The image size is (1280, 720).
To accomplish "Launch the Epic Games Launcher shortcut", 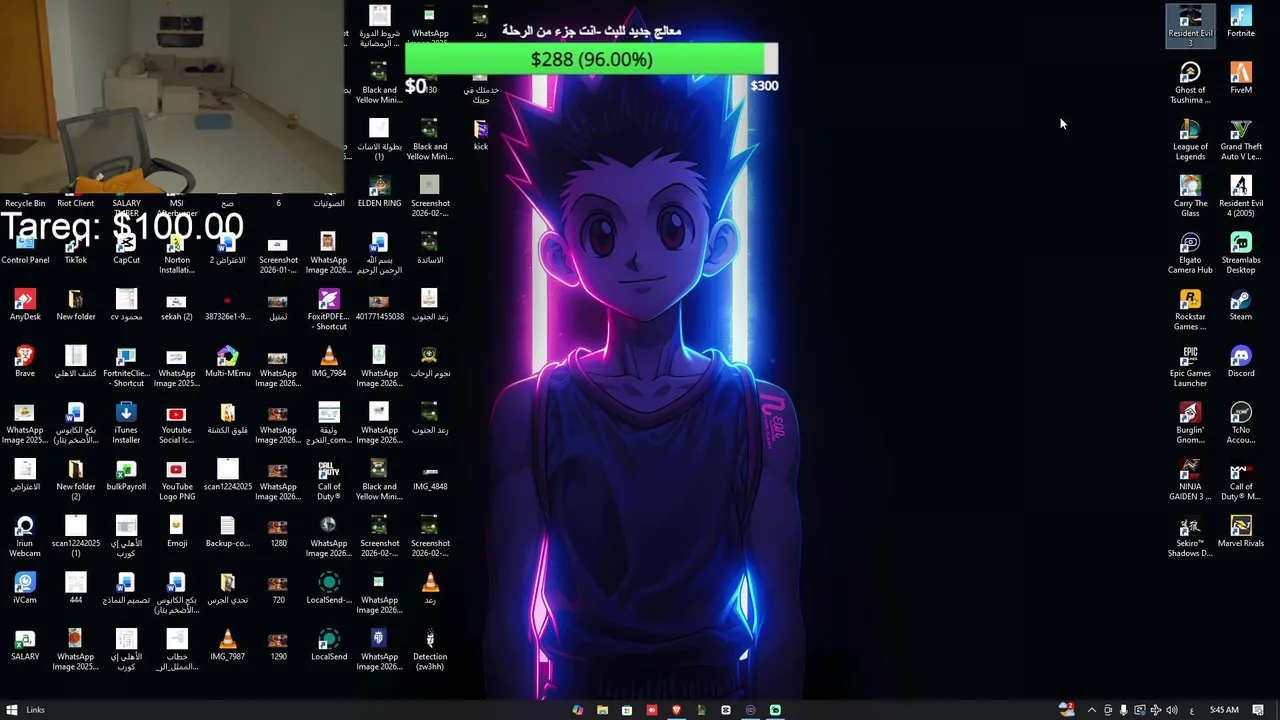I will (x=1190, y=367).
